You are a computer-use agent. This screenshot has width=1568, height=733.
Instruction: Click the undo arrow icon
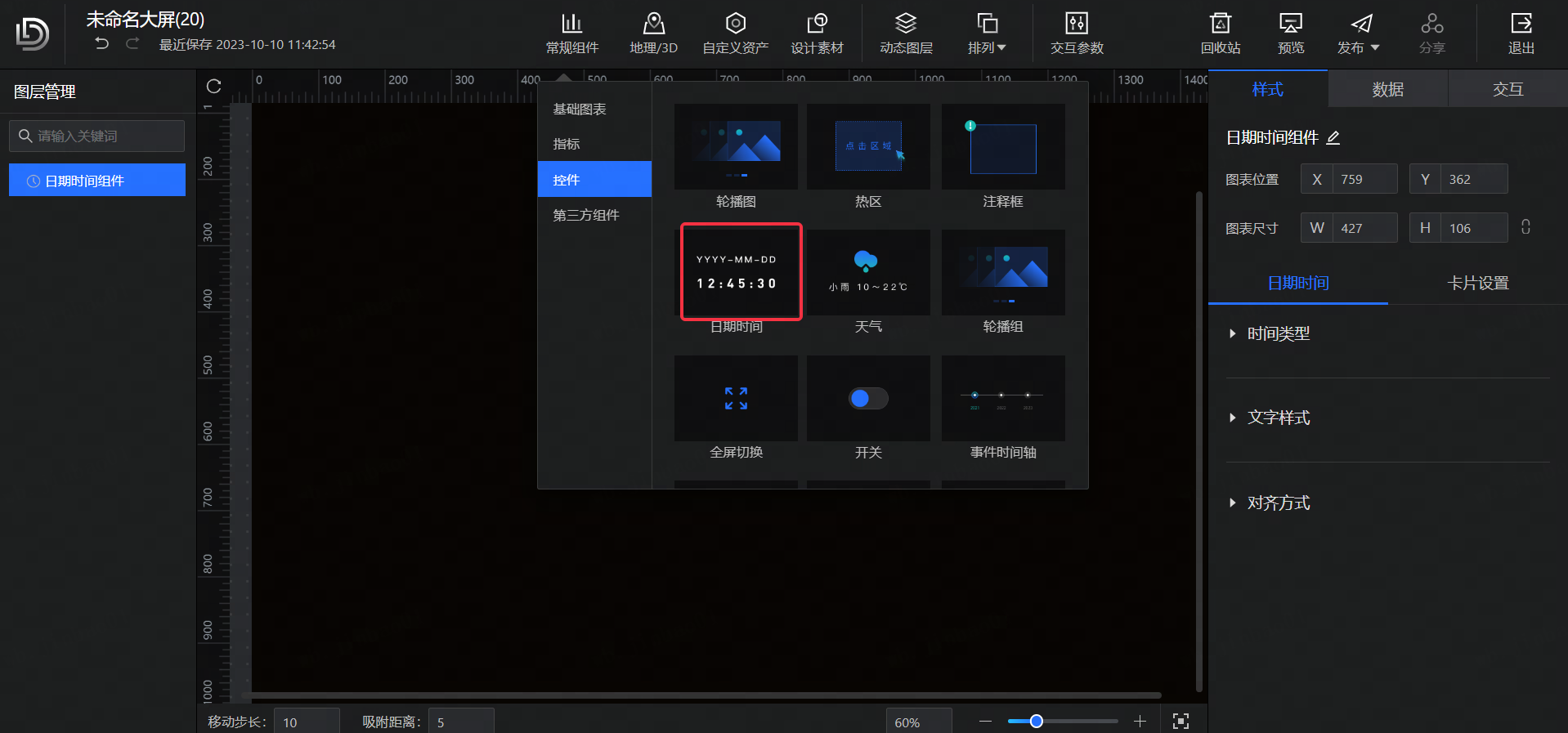click(101, 43)
